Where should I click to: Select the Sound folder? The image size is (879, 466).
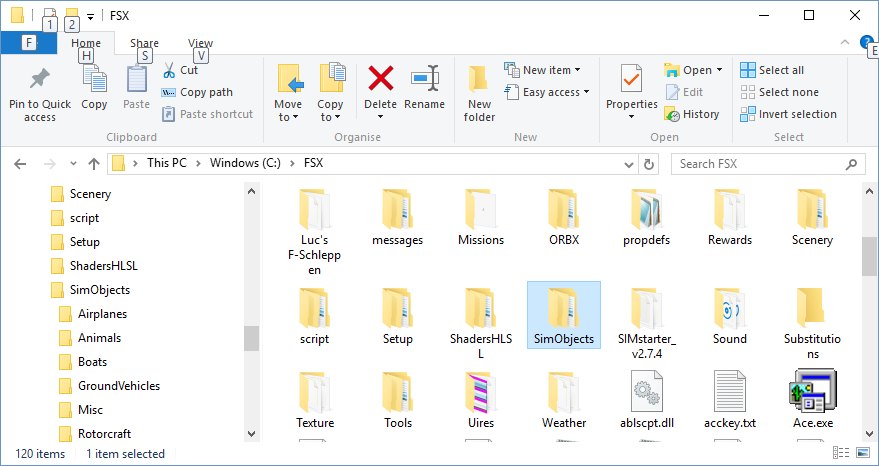pos(729,316)
